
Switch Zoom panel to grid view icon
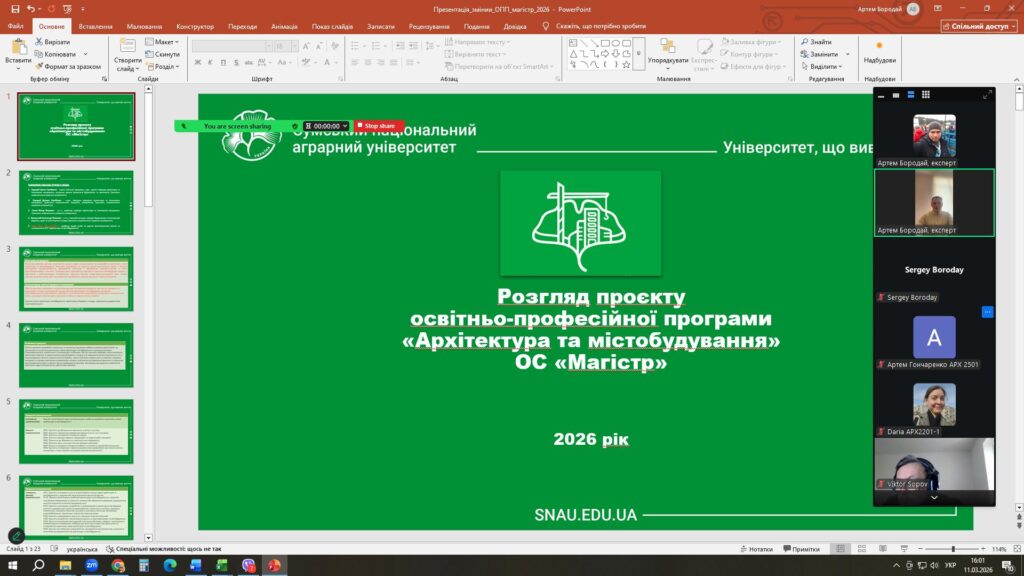point(926,95)
